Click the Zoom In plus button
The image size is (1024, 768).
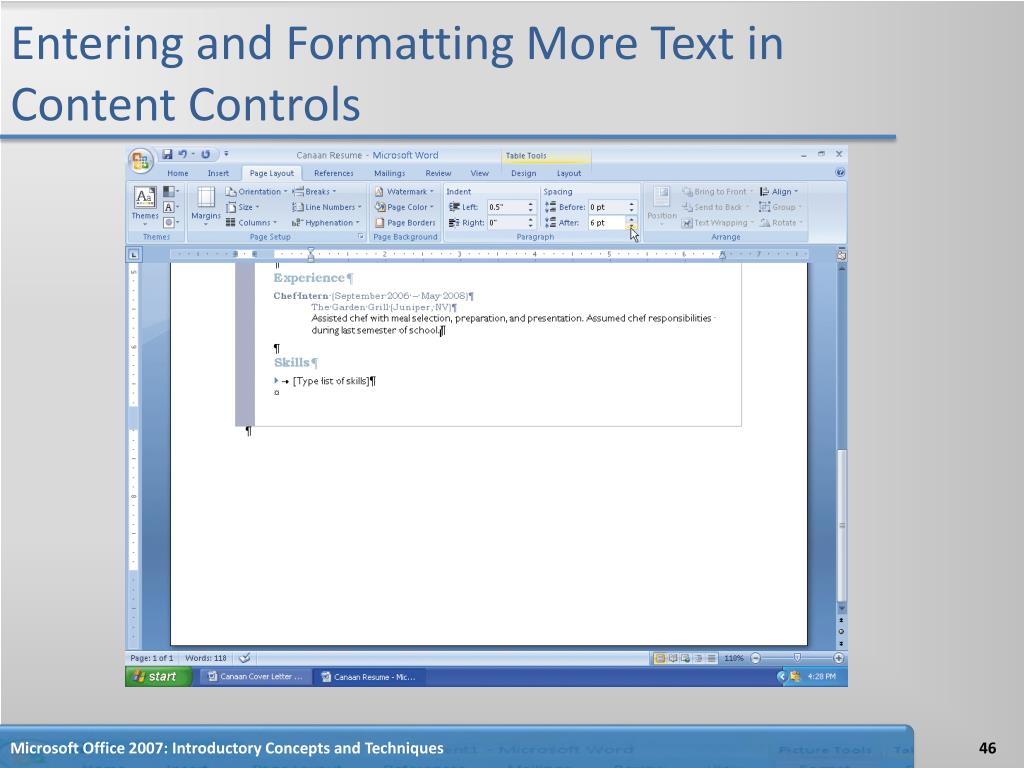point(839,658)
